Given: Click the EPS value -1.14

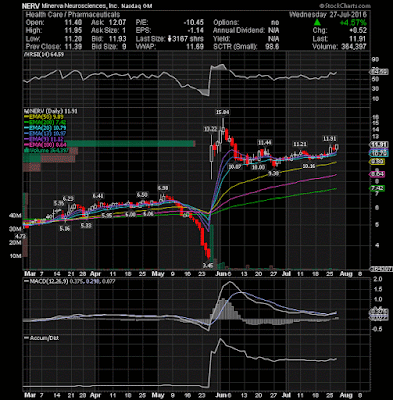Looking at the screenshot, I should (196, 31).
